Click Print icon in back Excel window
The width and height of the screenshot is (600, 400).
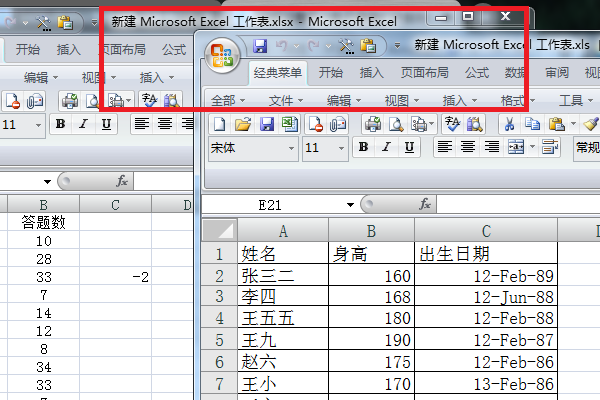[x=70, y=101]
